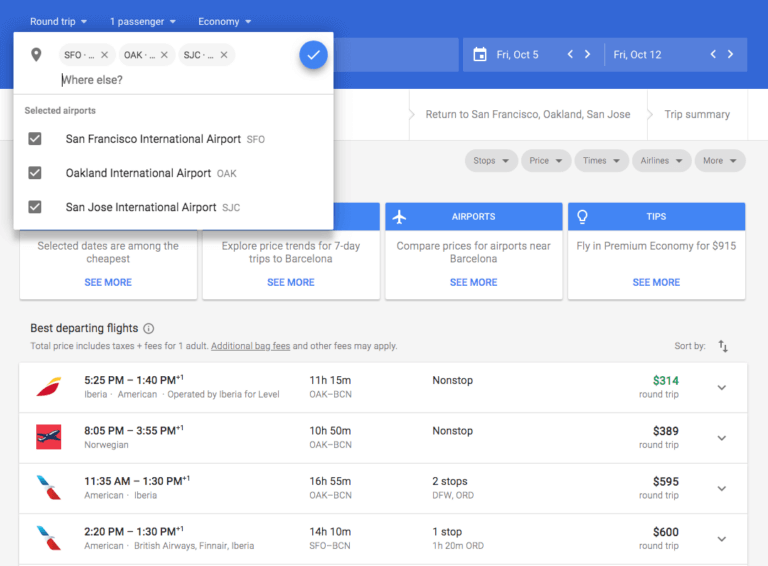Click the Iberia airline logo
768x566 pixels.
pyautogui.click(x=48, y=387)
